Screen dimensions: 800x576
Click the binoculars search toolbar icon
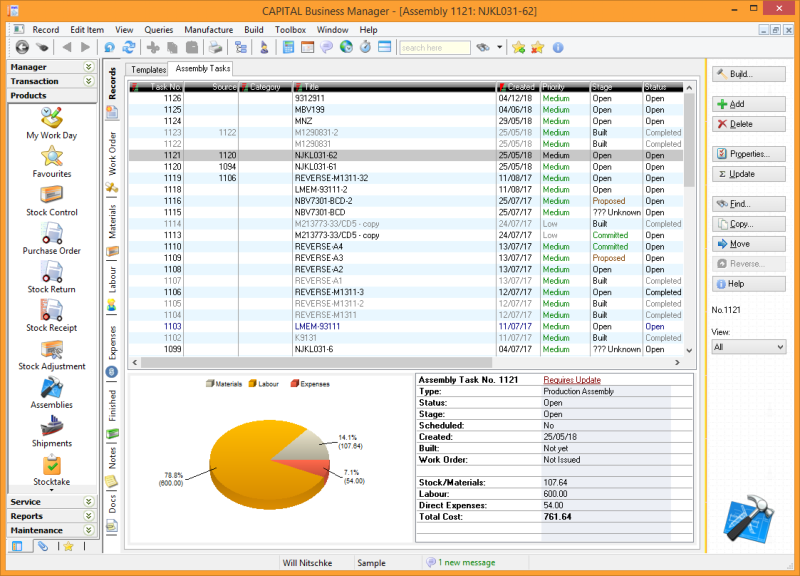[x=483, y=47]
